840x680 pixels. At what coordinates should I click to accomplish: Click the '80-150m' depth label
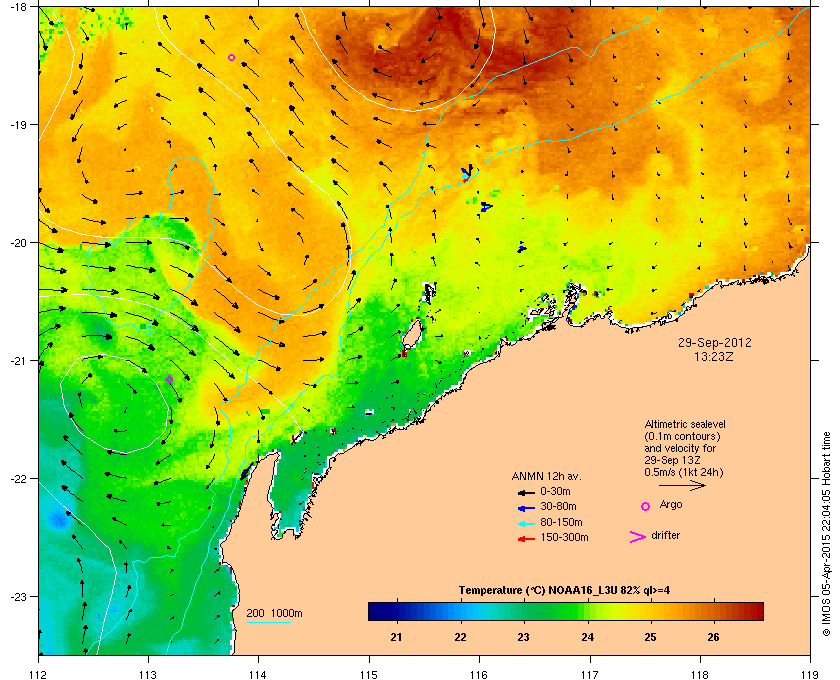click(561, 522)
